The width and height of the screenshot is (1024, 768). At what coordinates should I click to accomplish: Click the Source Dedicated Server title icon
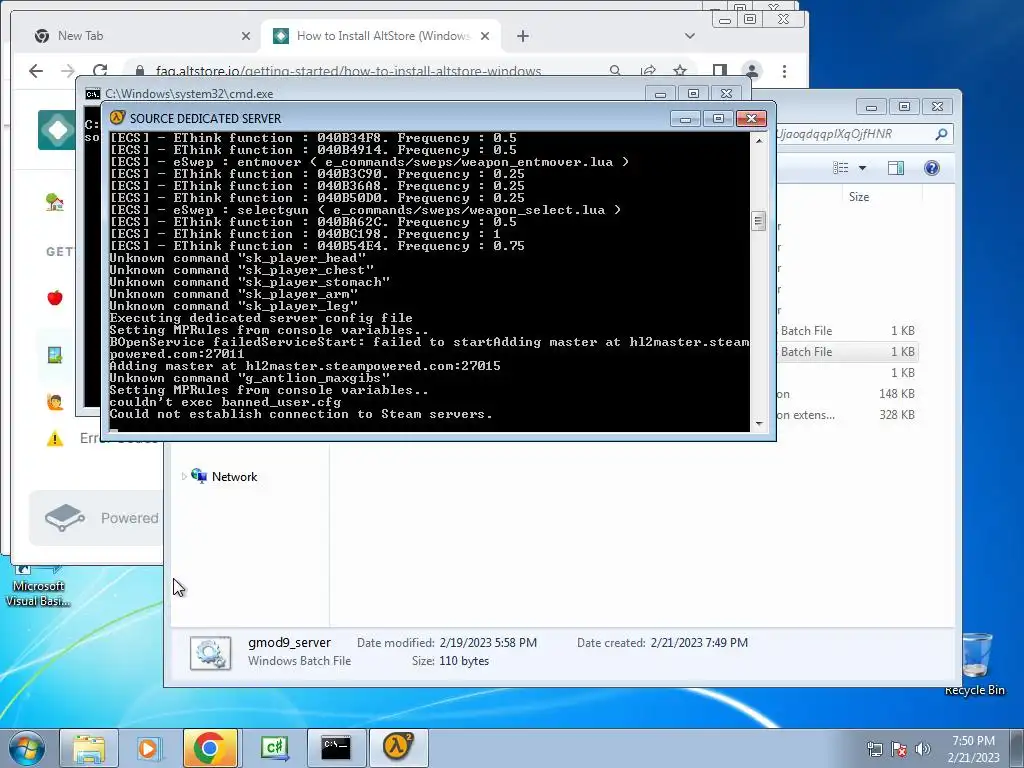pyautogui.click(x=118, y=118)
